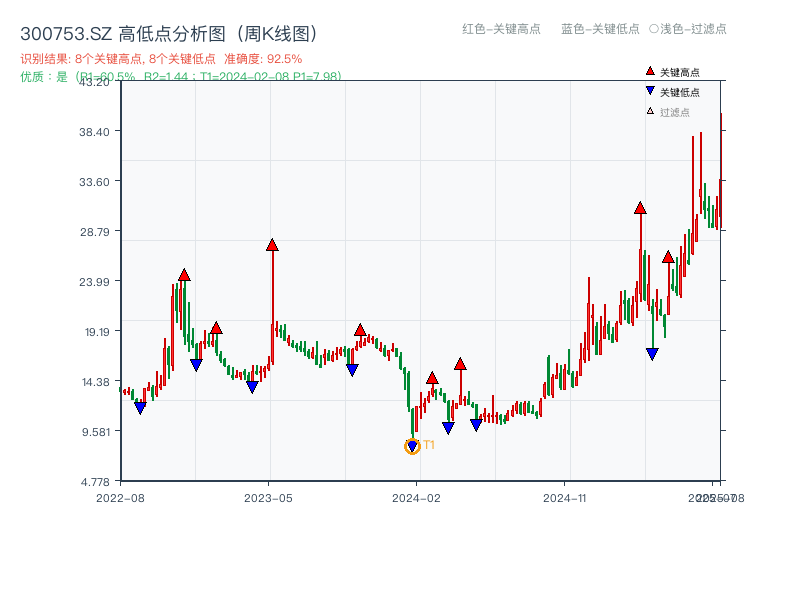Click the red 关键高点 triangle icon in the legend box
The height and width of the screenshot is (600, 800).
[x=648, y=71]
